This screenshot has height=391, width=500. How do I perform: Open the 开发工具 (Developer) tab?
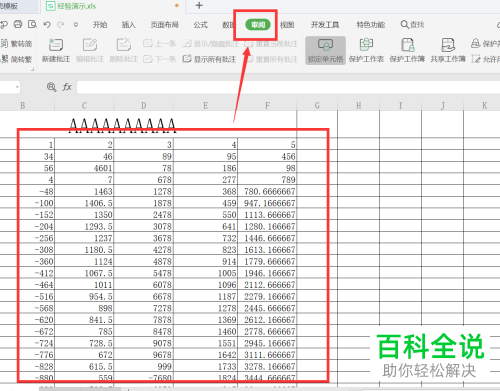click(x=325, y=25)
